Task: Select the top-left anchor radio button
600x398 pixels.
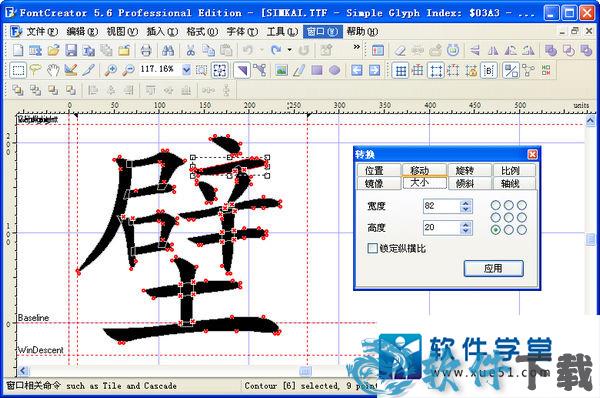Action: [495, 205]
